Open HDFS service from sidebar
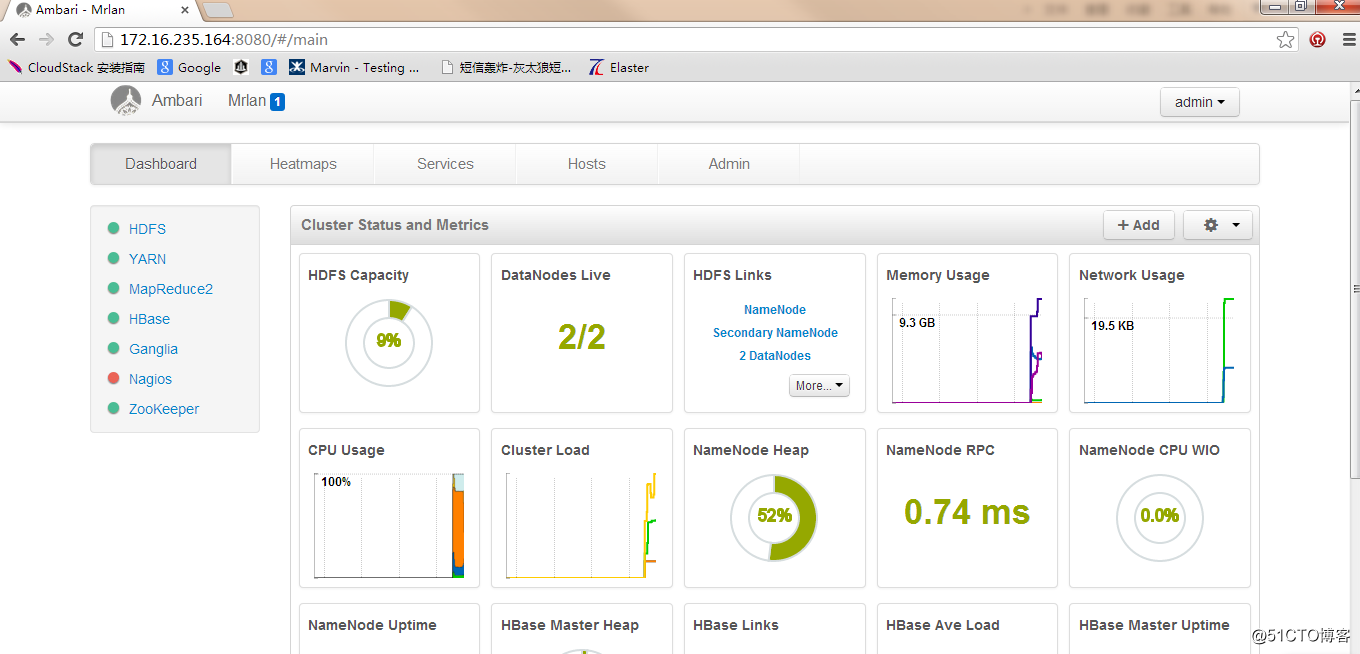1360x654 pixels. click(x=147, y=229)
